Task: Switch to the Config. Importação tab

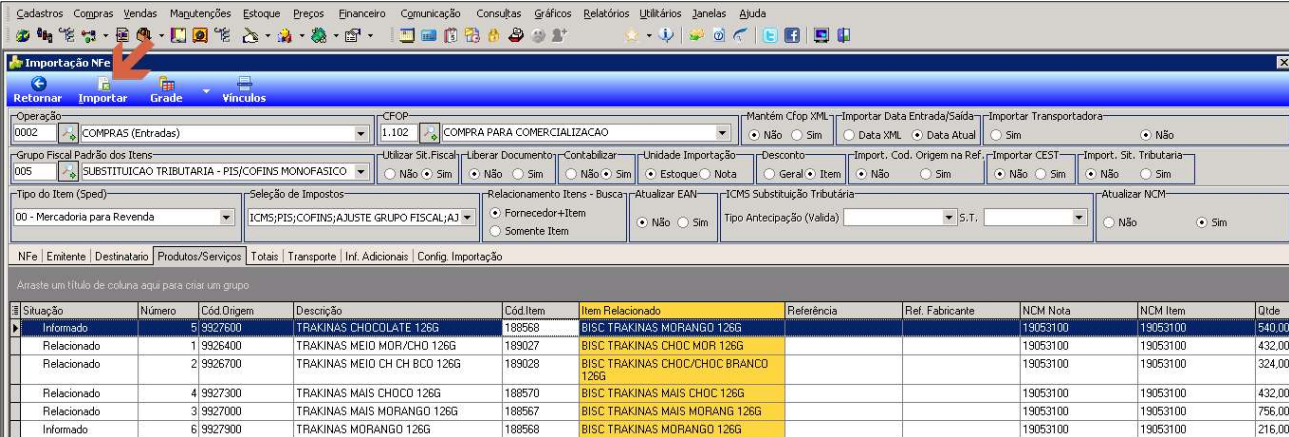Action: click(459, 256)
